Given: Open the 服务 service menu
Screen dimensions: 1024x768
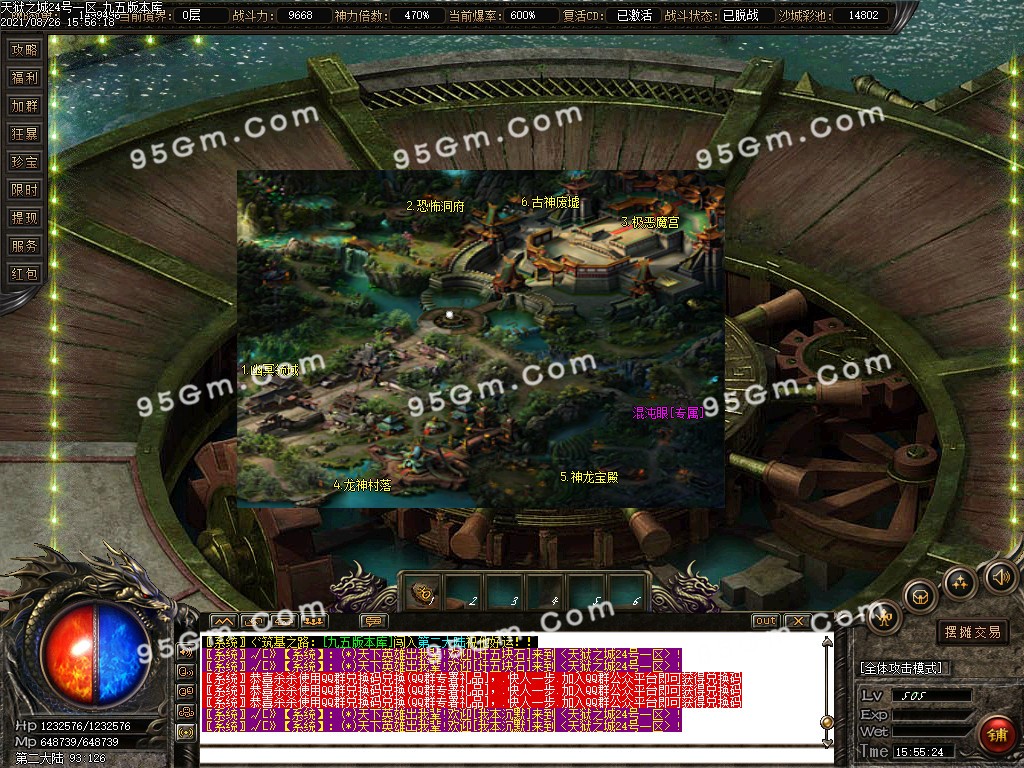Looking at the screenshot, I should 24,246.
